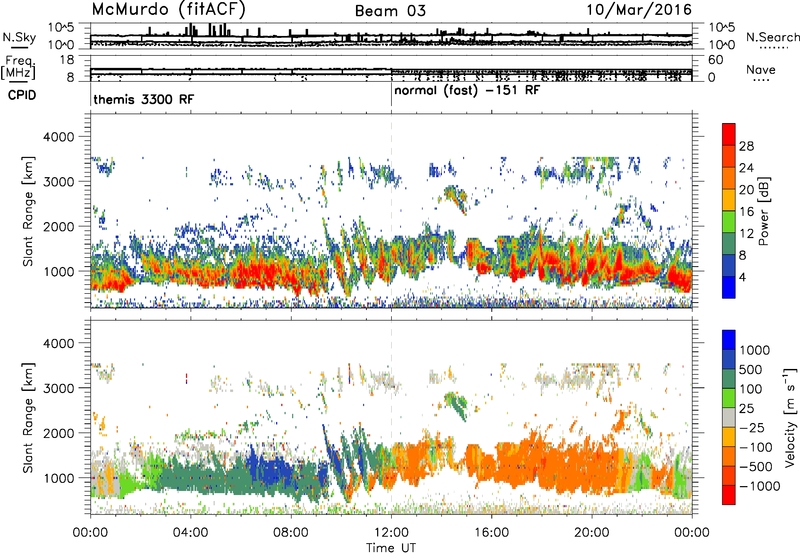Click the isolated echo near 14:30 at 2700 km in power panel

pyautogui.click(x=455, y=198)
